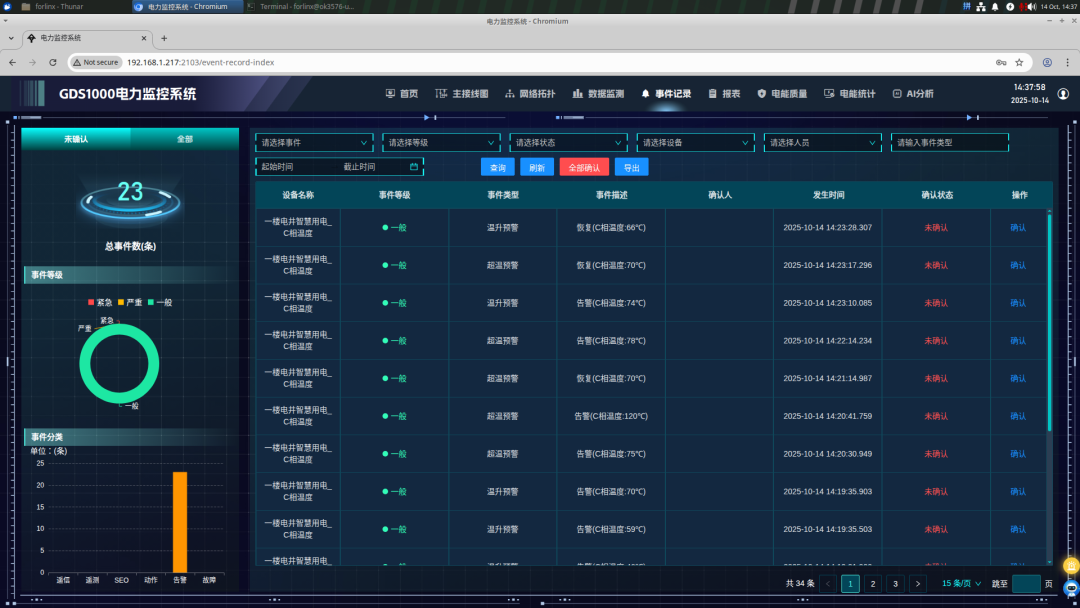Screen dimensions: 1080x608
Task: Switch to the 全部 tab
Action: (185, 139)
